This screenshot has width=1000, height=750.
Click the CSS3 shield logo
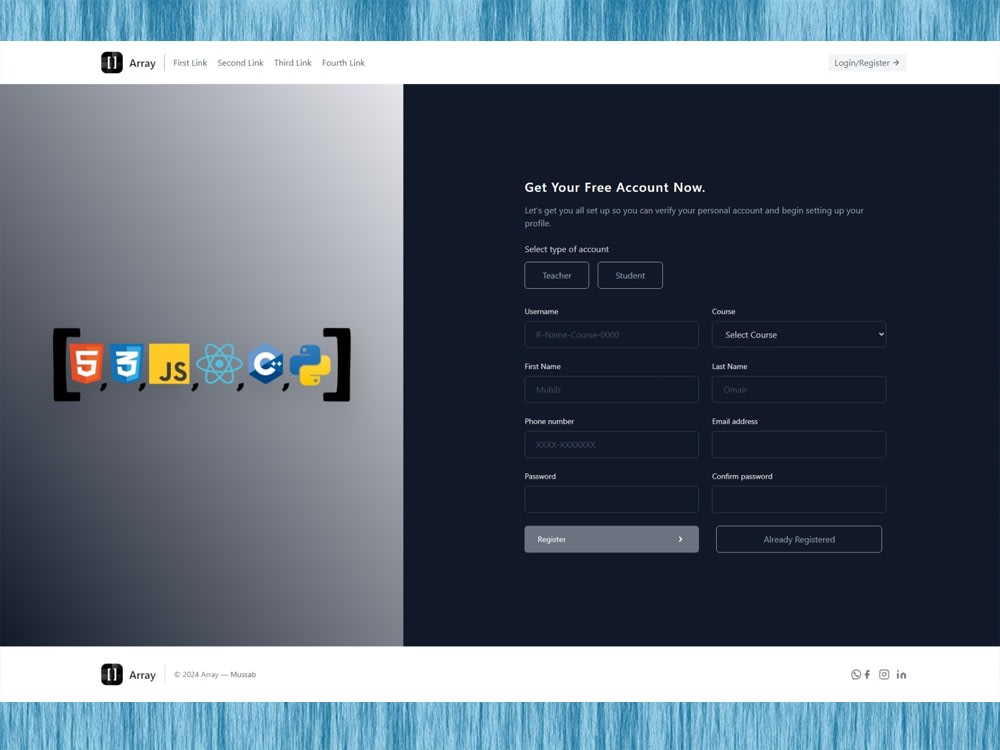[126, 364]
